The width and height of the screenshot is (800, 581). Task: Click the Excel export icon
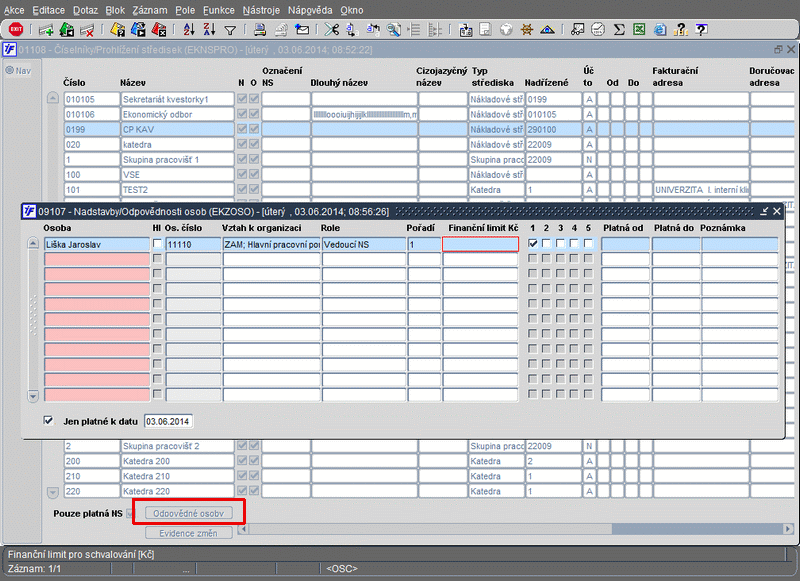pyautogui.click(x=640, y=30)
